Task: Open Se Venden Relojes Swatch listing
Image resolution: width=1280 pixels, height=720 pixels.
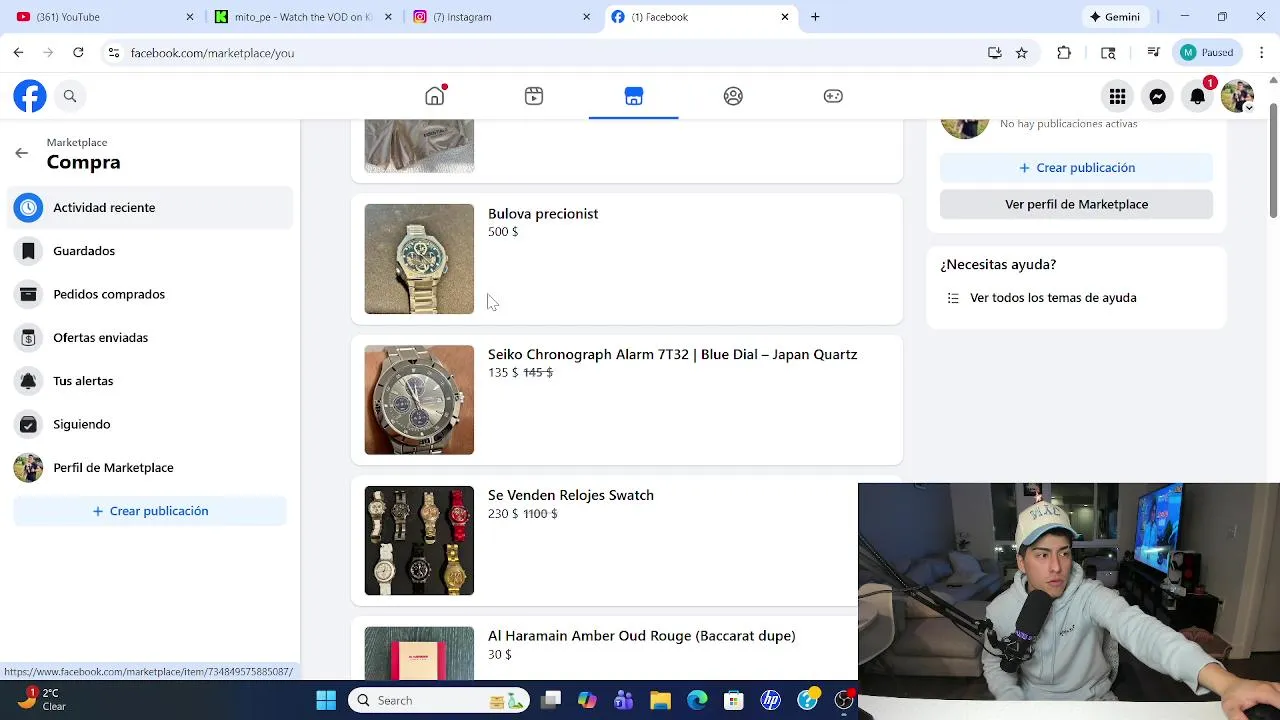Action: point(571,495)
